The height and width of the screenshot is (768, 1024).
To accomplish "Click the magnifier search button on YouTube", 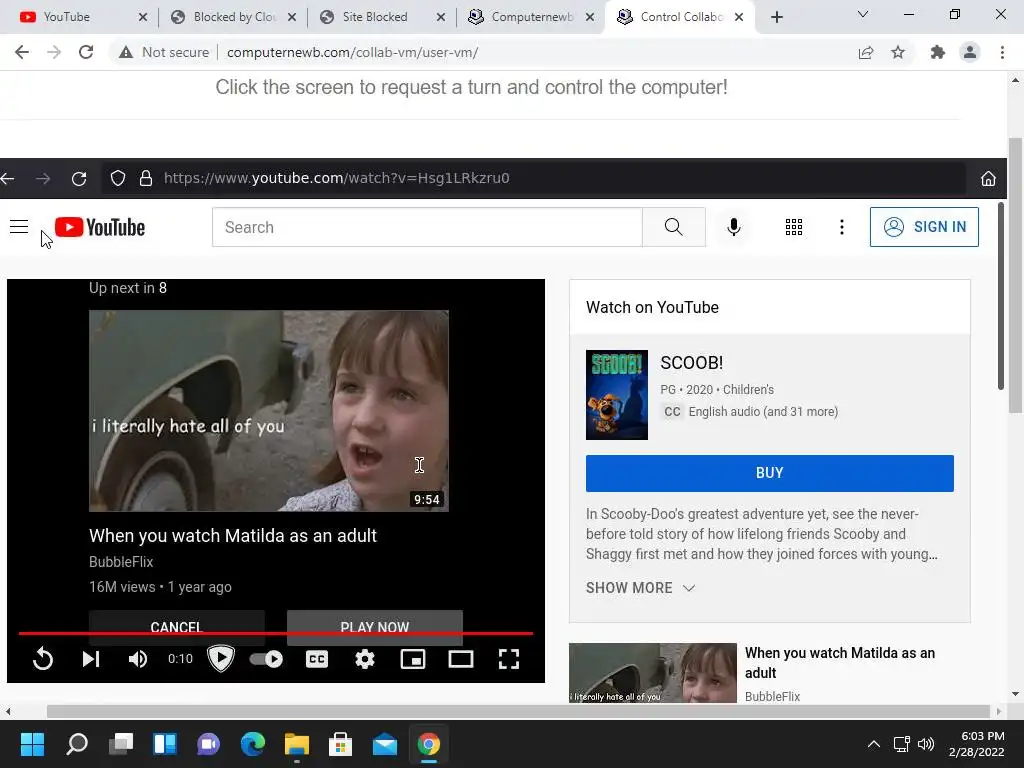I will (x=673, y=227).
